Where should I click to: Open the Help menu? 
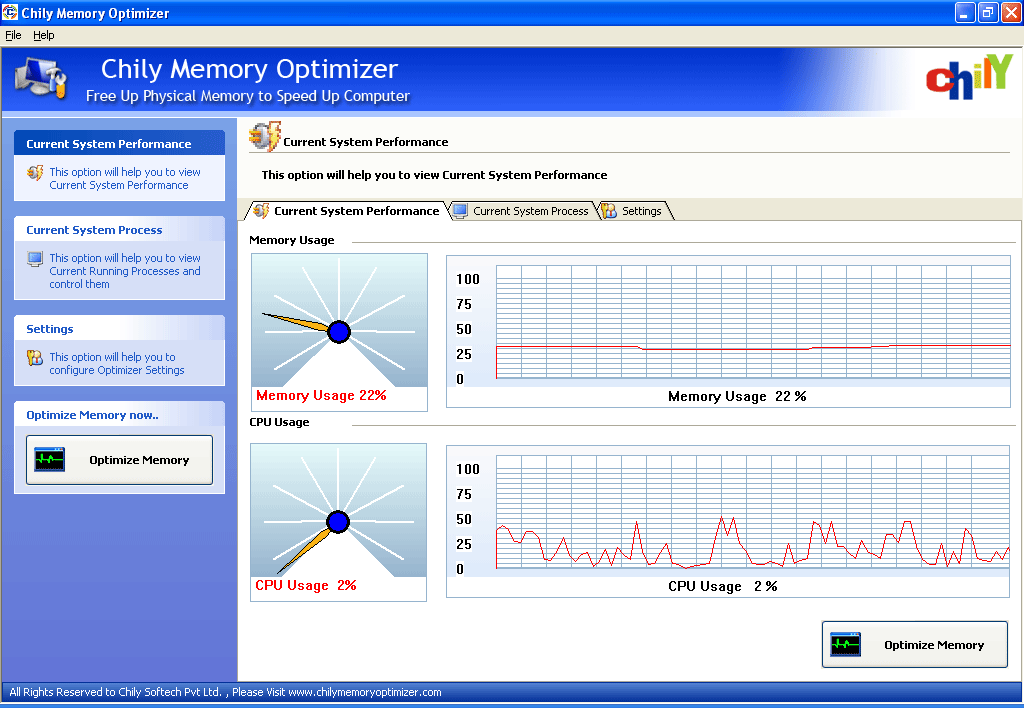[43, 35]
